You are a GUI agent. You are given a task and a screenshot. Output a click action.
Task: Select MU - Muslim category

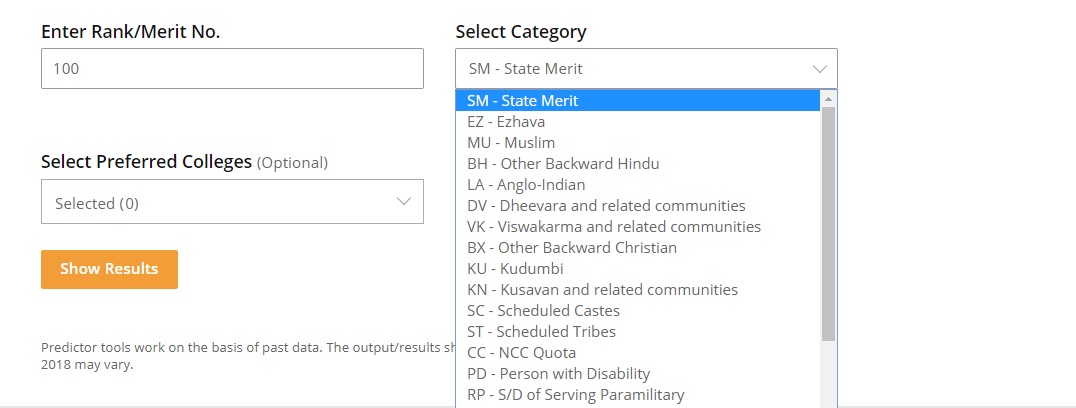coord(511,143)
